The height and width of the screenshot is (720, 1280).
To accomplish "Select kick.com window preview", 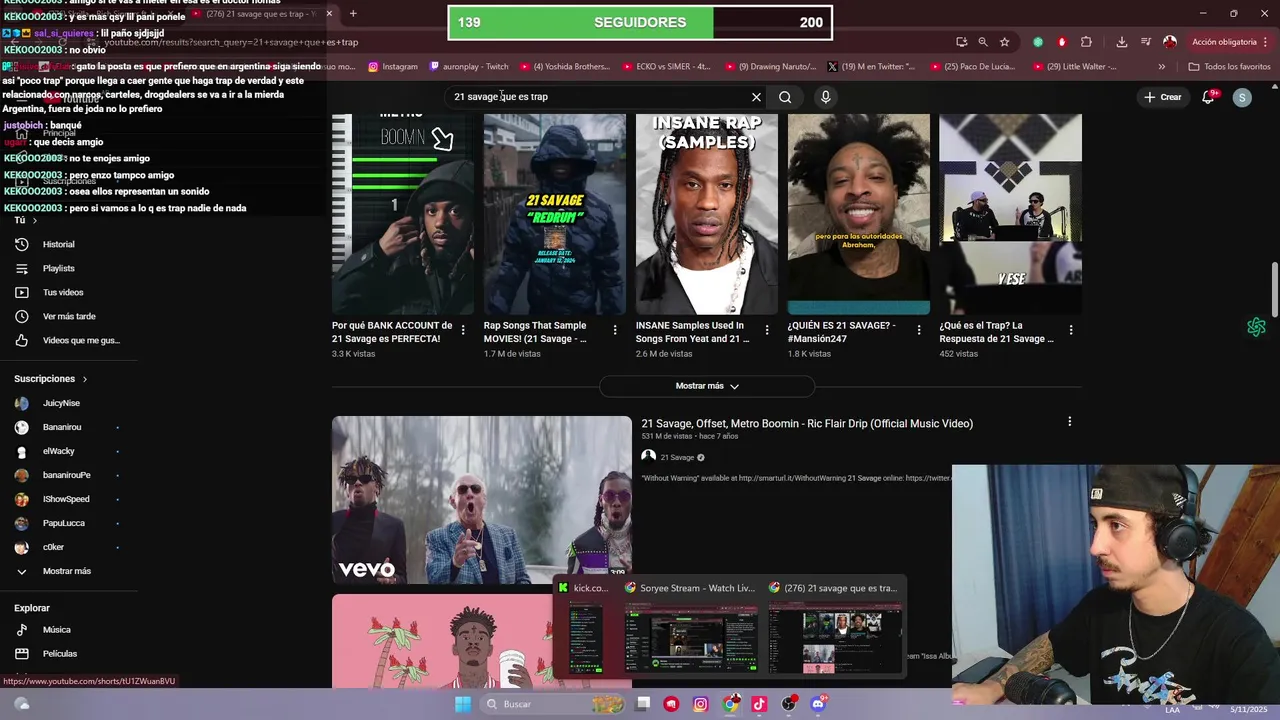I will (x=585, y=629).
